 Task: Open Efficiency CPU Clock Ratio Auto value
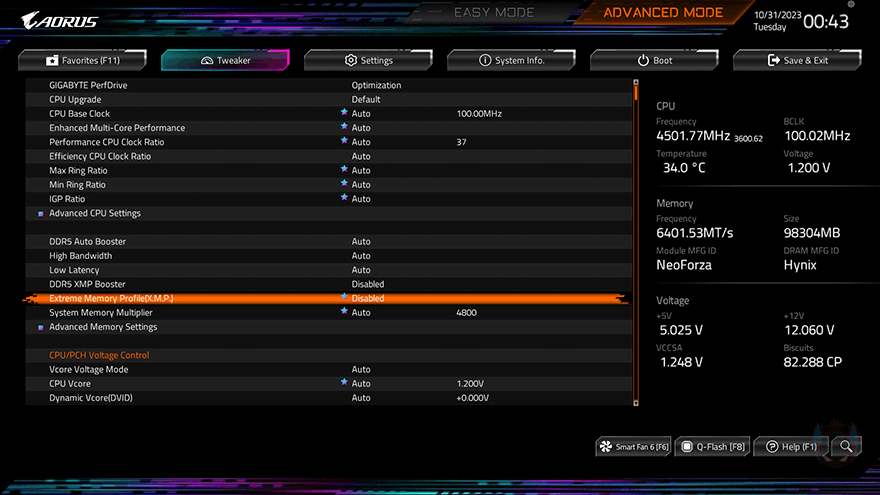point(361,156)
